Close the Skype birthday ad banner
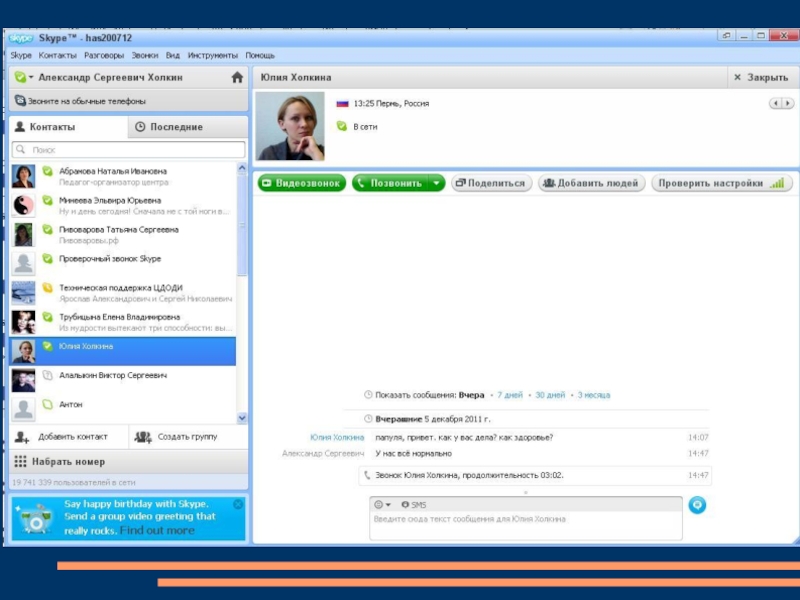The height and width of the screenshot is (600, 800). (238, 504)
